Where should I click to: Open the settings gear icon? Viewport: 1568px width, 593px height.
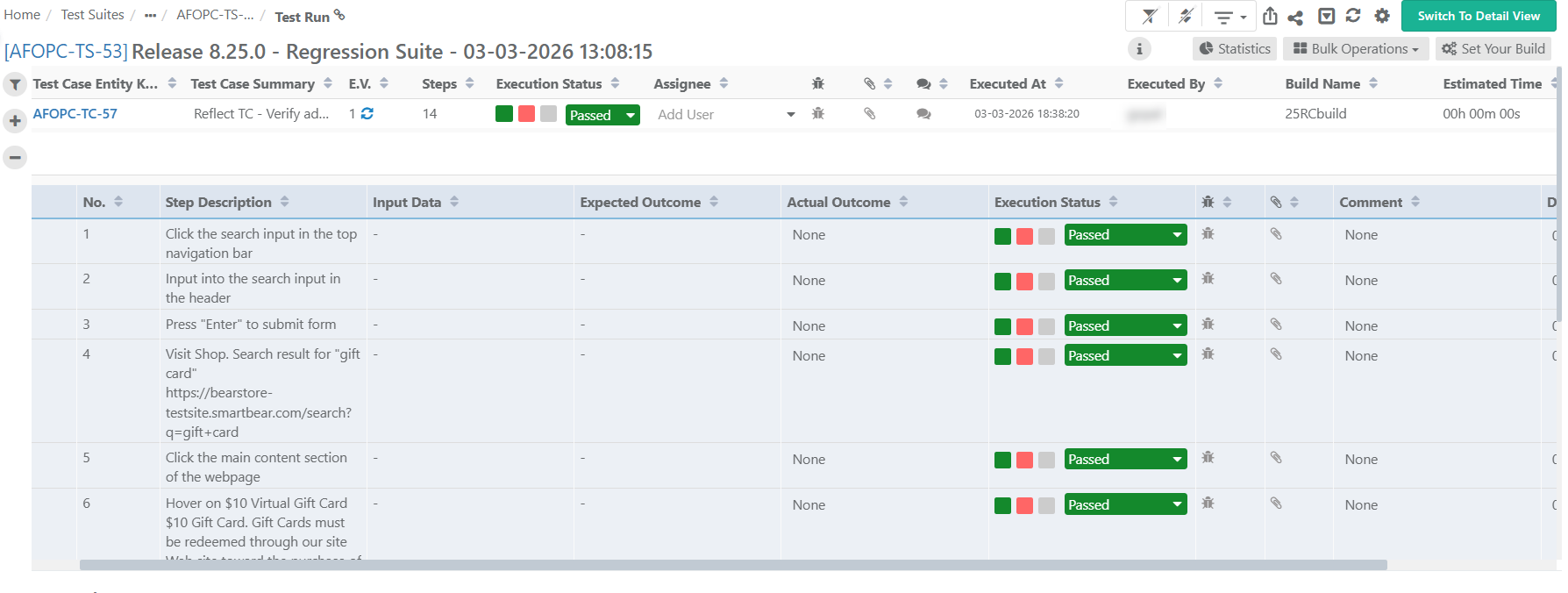[1382, 16]
